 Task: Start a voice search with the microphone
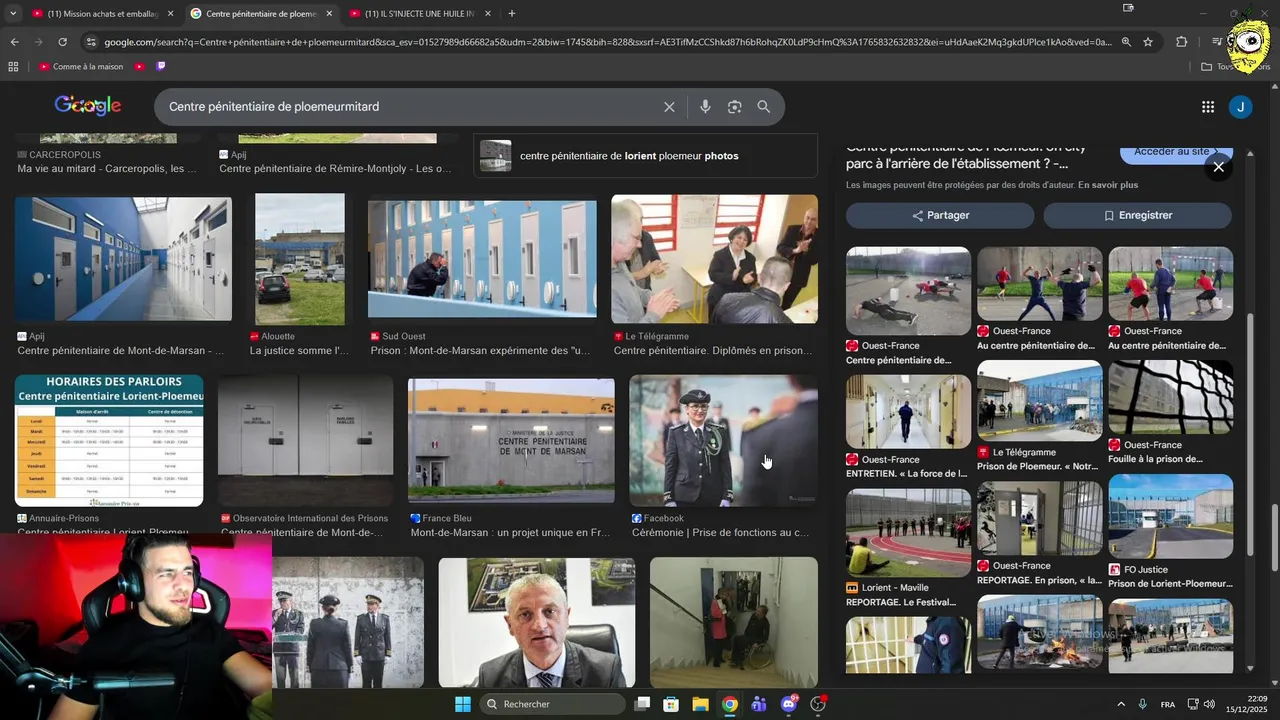(x=705, y=107)
